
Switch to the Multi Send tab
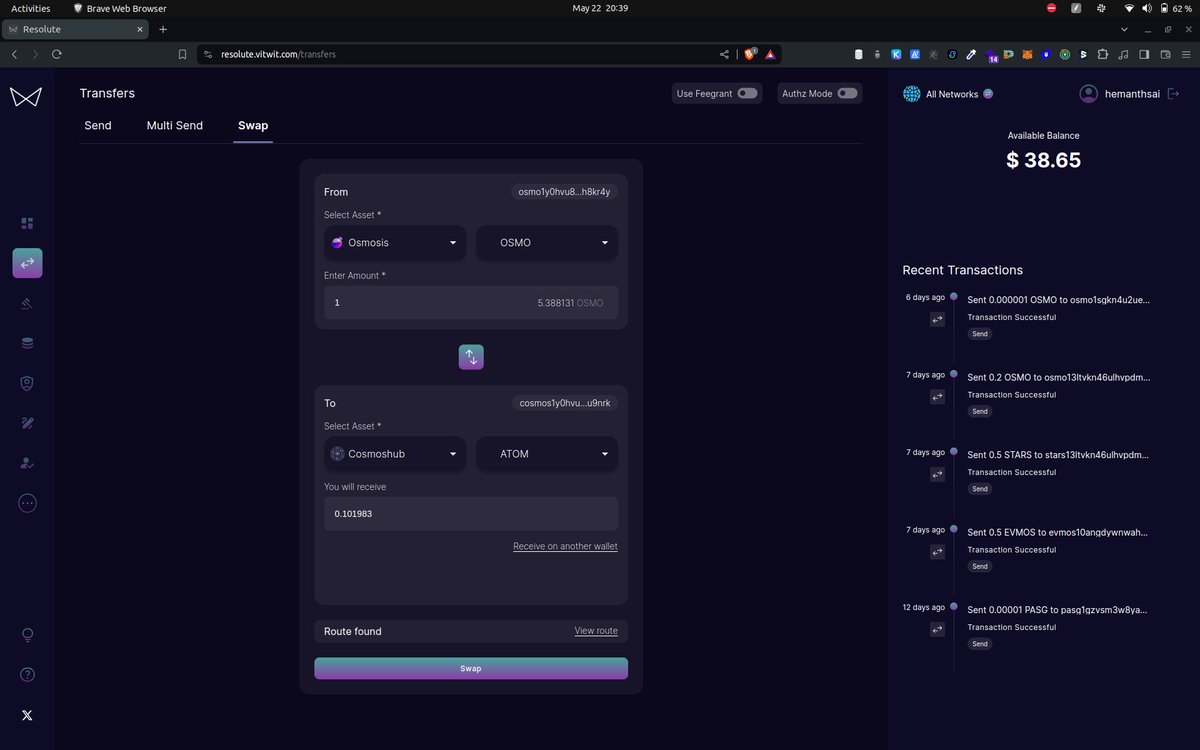point(175,126)
